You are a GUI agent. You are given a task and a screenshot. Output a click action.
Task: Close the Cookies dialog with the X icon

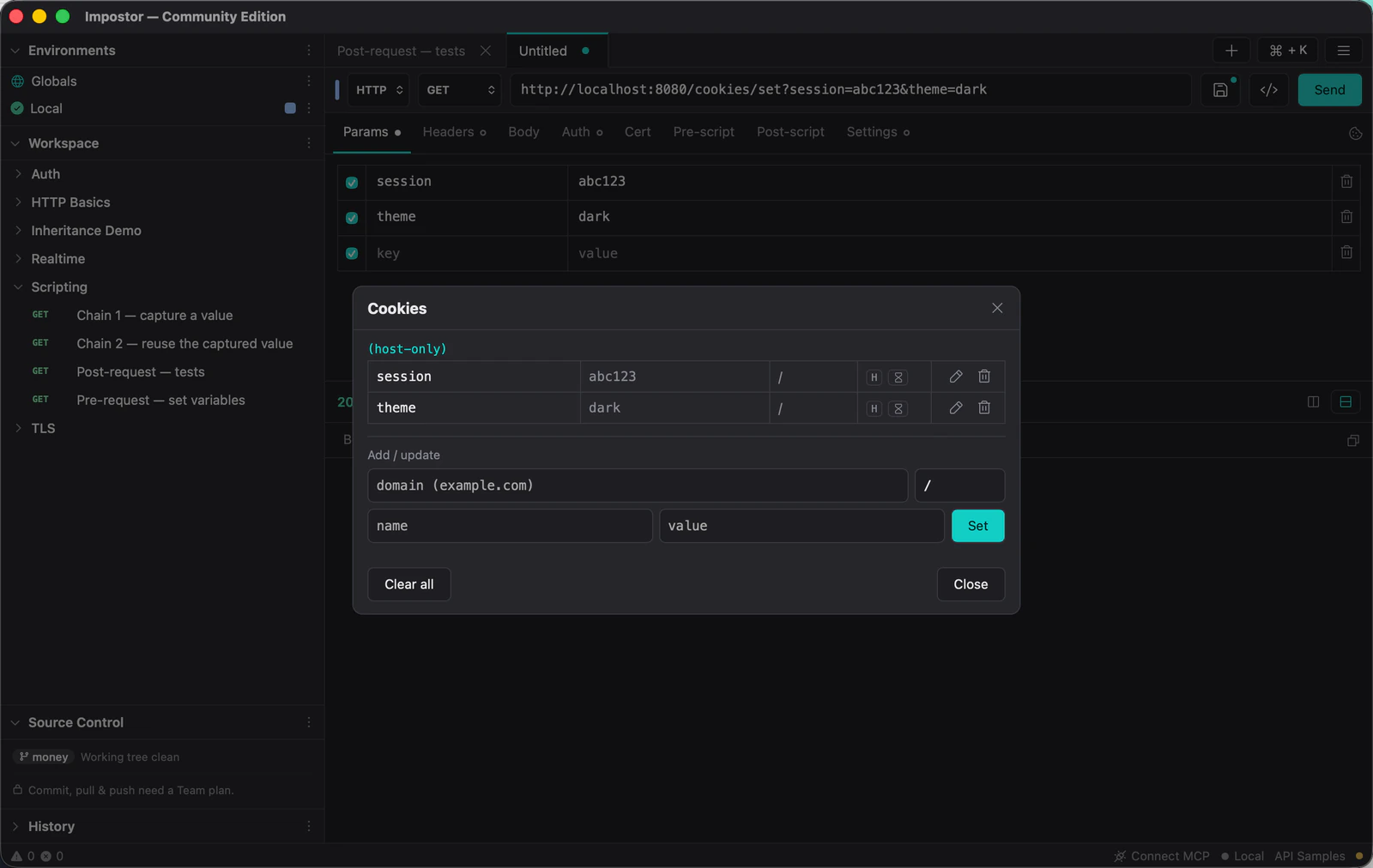997,308
